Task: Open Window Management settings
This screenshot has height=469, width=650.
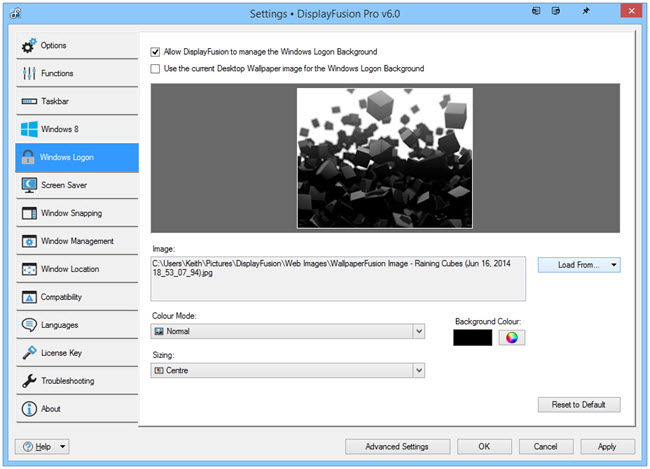Action: point(77,241)
